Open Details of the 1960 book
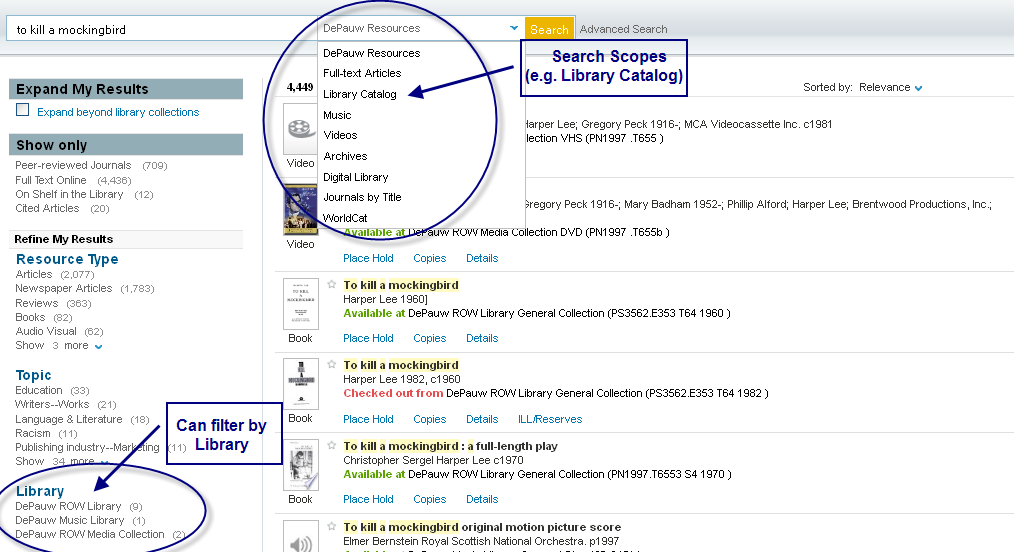The height and width of the screenshot is (552, 1014). click(482, 338)
